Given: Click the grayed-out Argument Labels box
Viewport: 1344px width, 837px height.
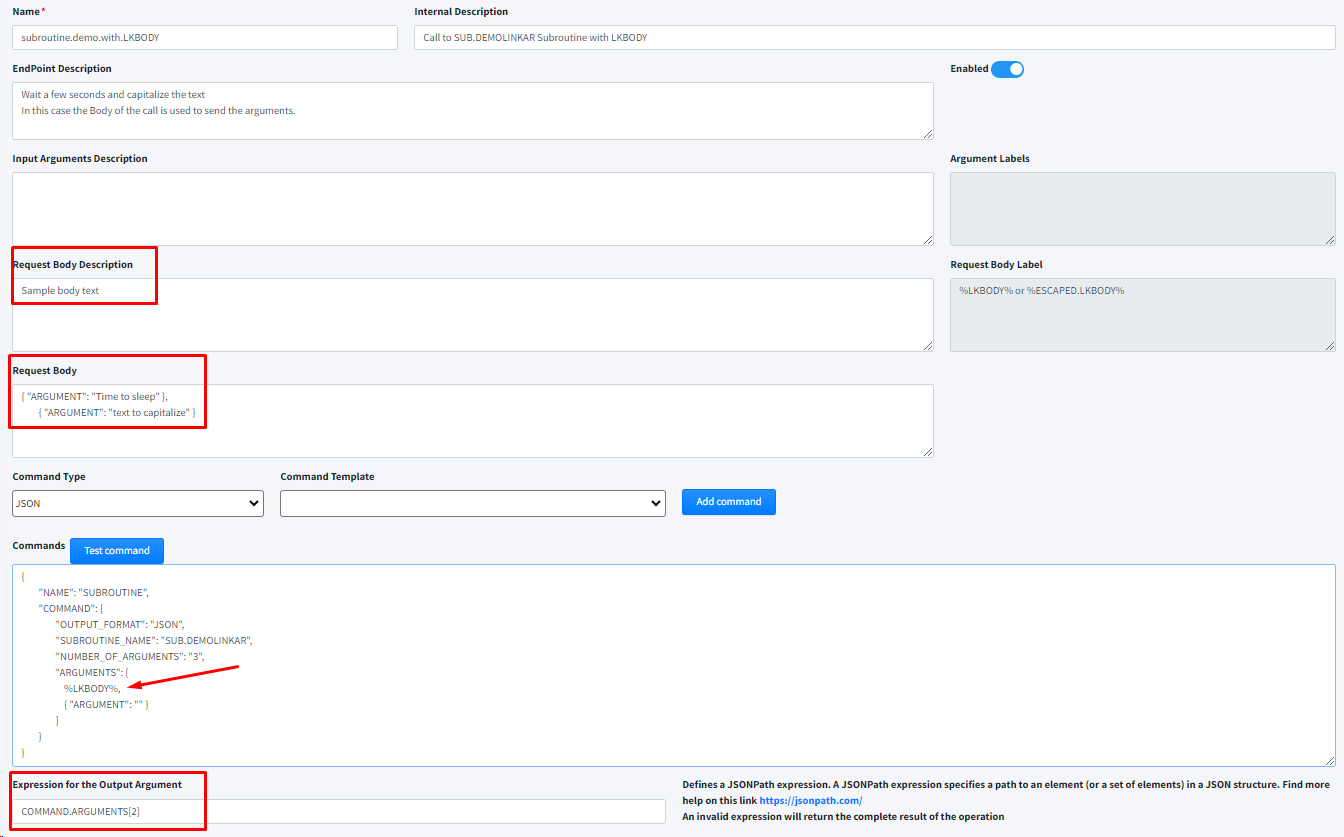Looking at the screenshot, I should pyautogui.click(x=1142, y=208).
